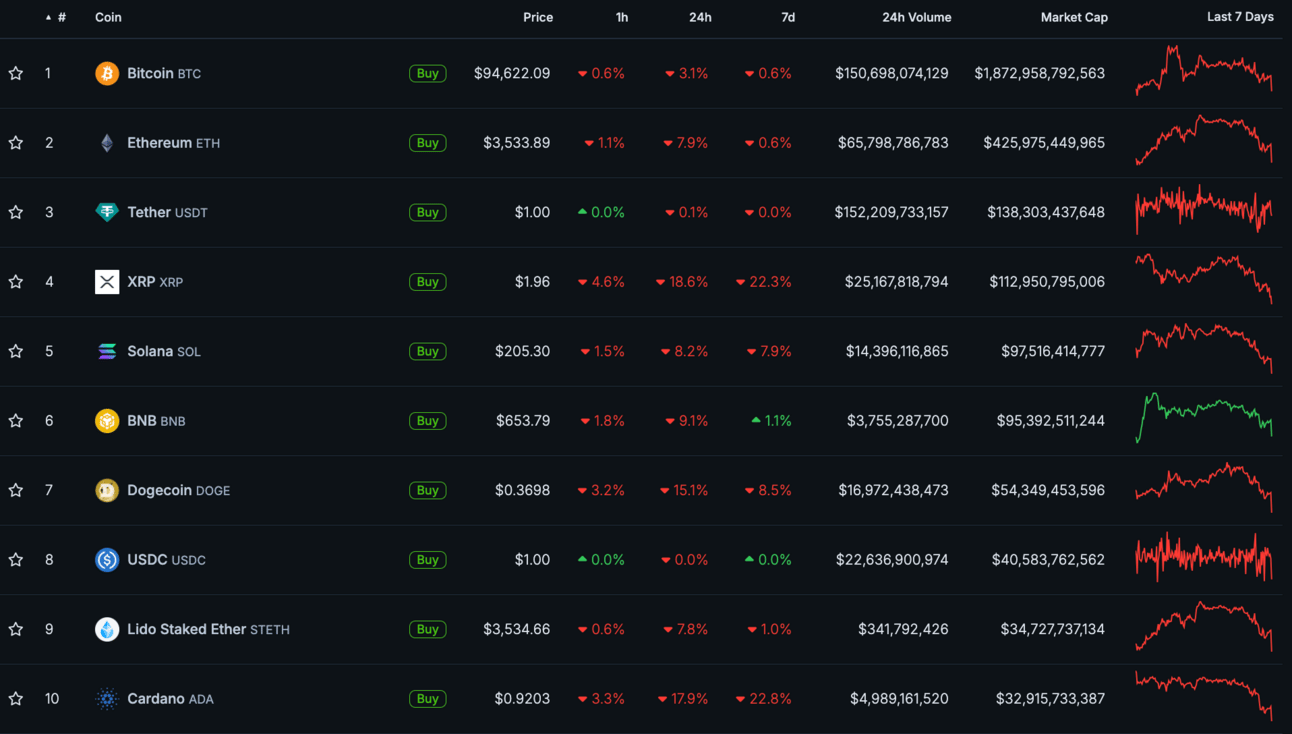Add USDC to favorites via star
Viewport: 1292px width, 734px height.
(16, 560)
